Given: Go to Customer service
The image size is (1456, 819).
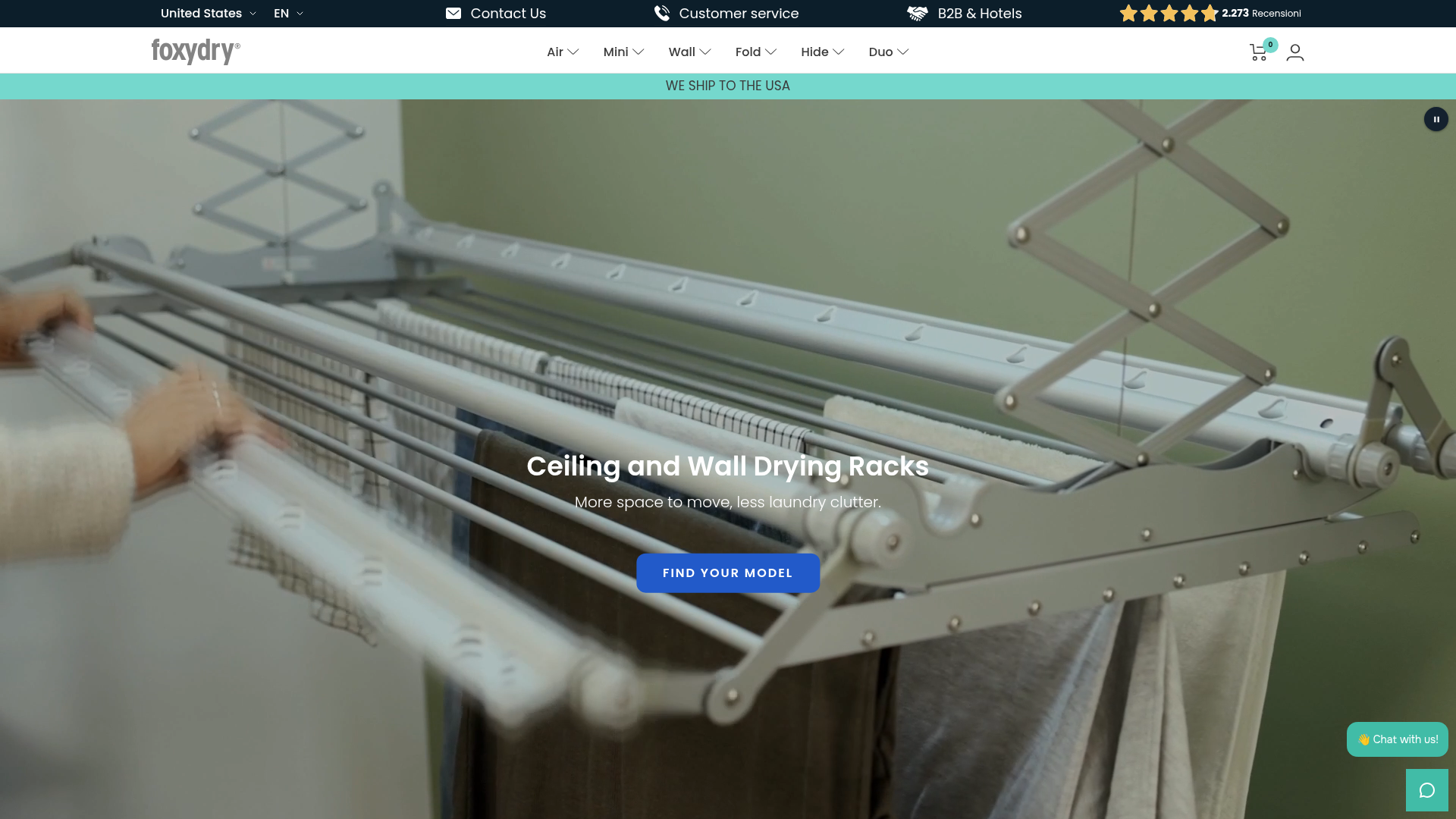Looking at the screenshot, I should coord(739,14).
